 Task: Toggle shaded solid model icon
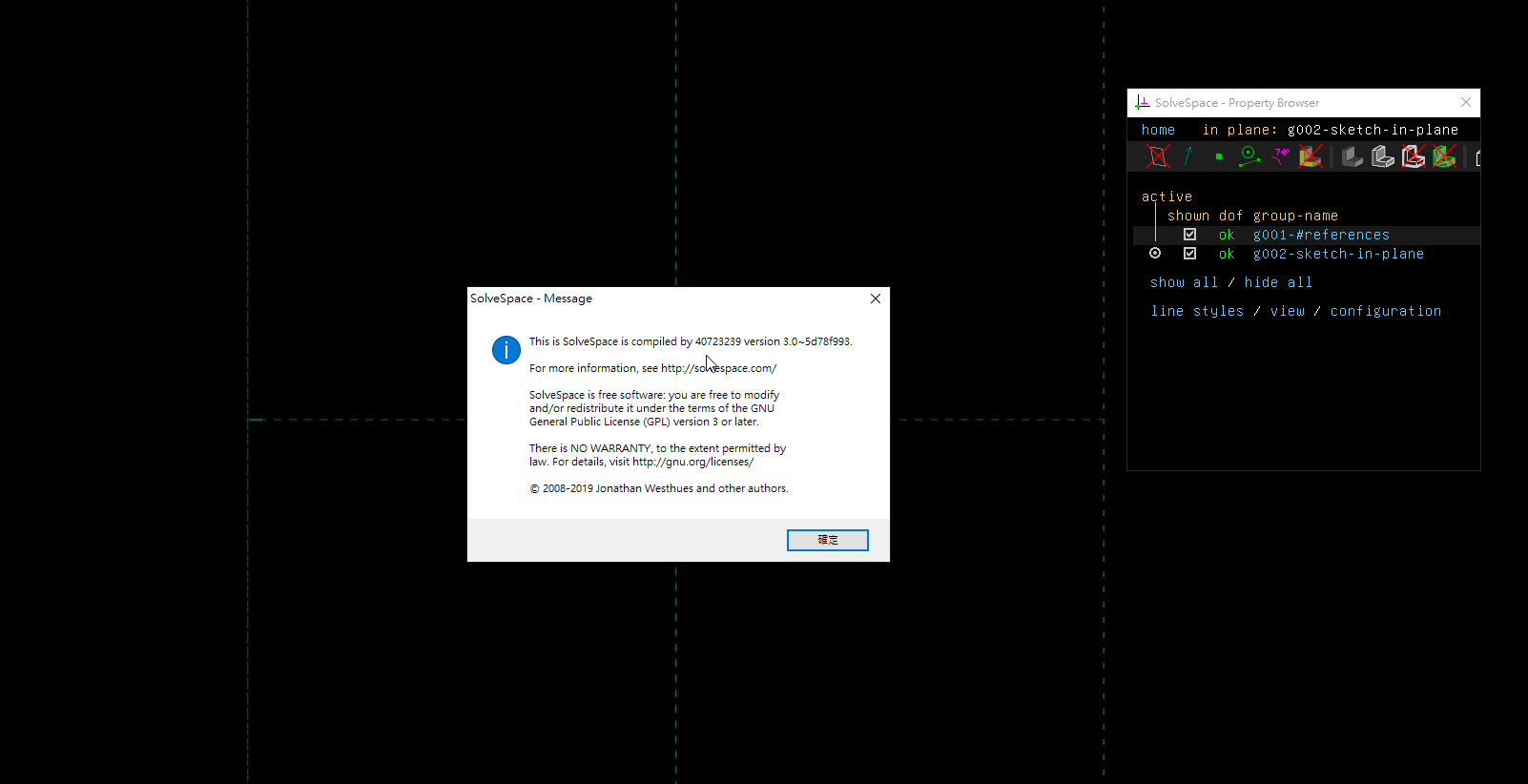pos(1352,156)
